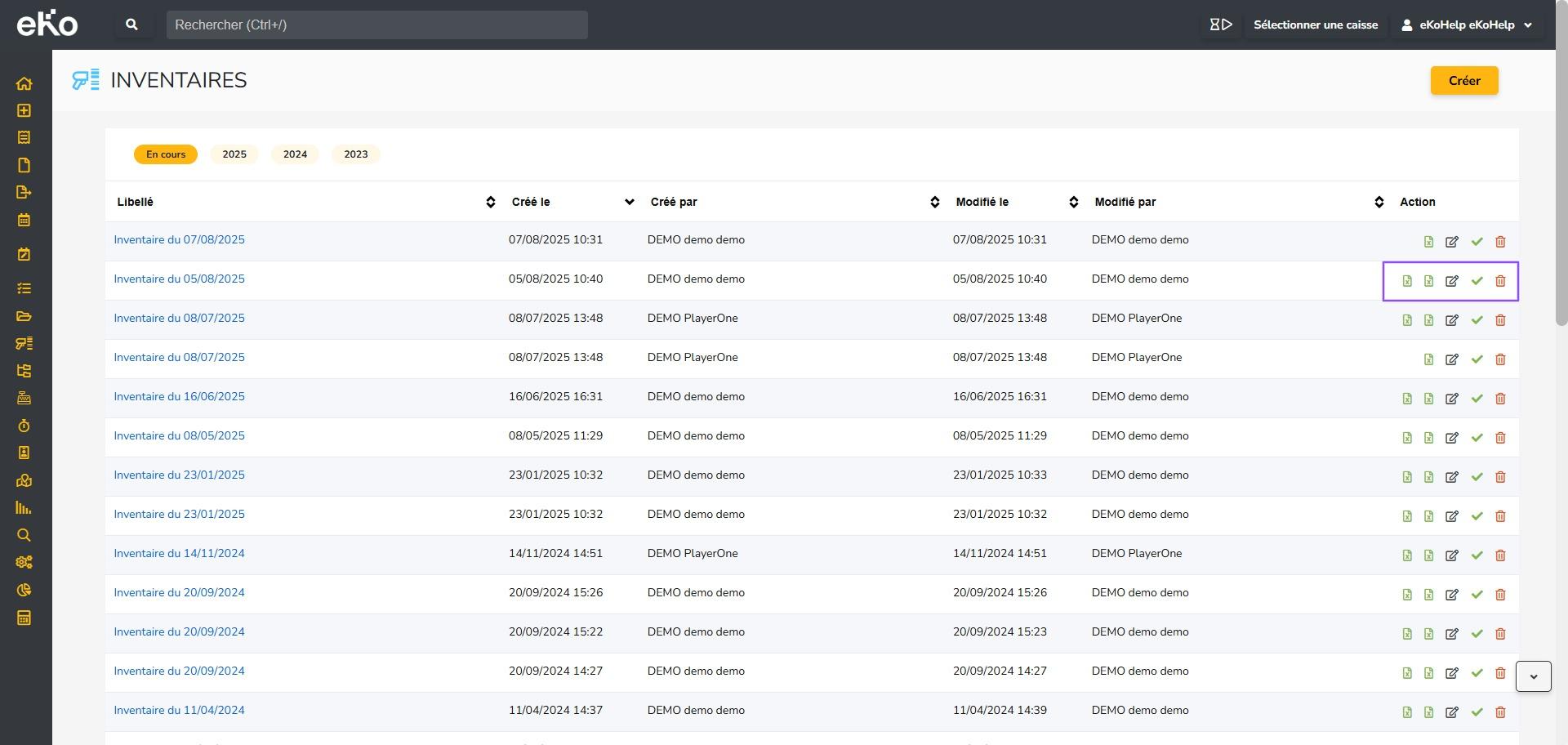Sort by Libellé using its sort arrows
The image size is (1568, 745).
(490, 202)
